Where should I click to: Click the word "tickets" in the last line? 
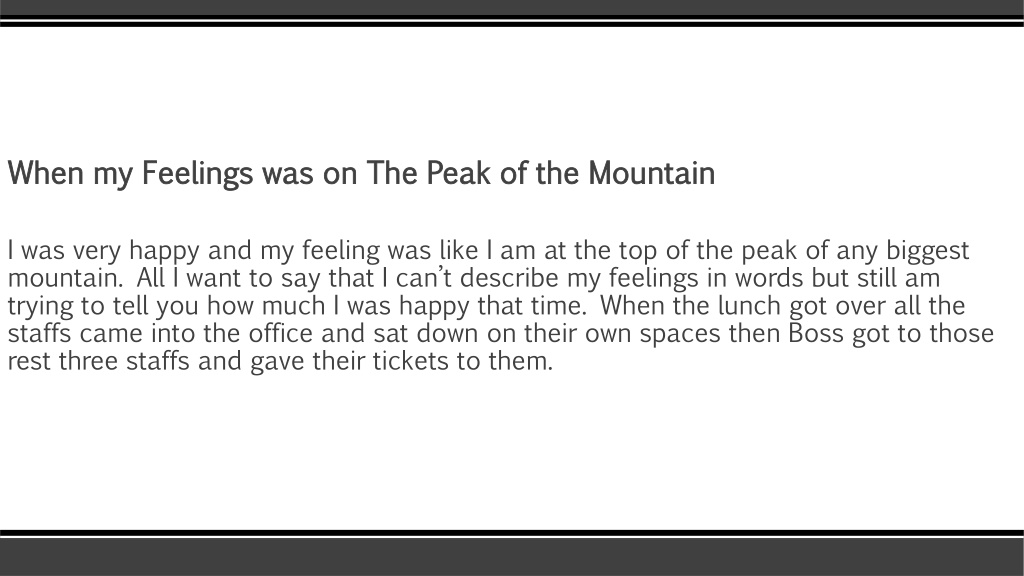click(410, 361)
